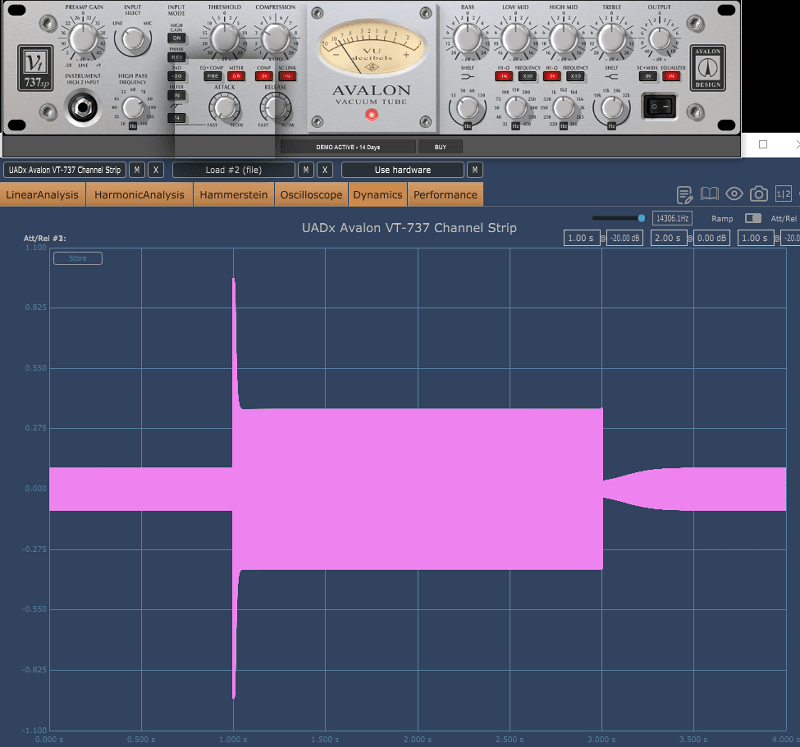Click the Avalon Design logo badge
Viewport: 800px width, 747px height.
pos(708,68)
